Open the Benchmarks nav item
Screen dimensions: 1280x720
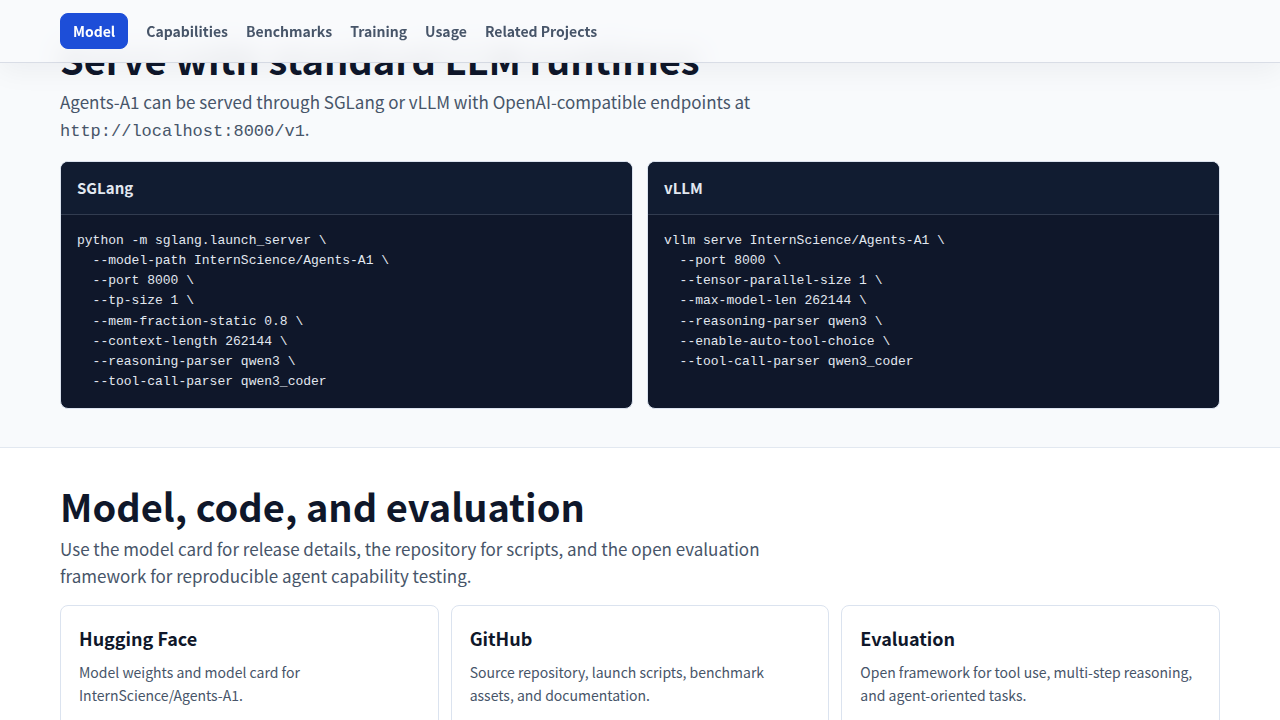tap(289, 31)
